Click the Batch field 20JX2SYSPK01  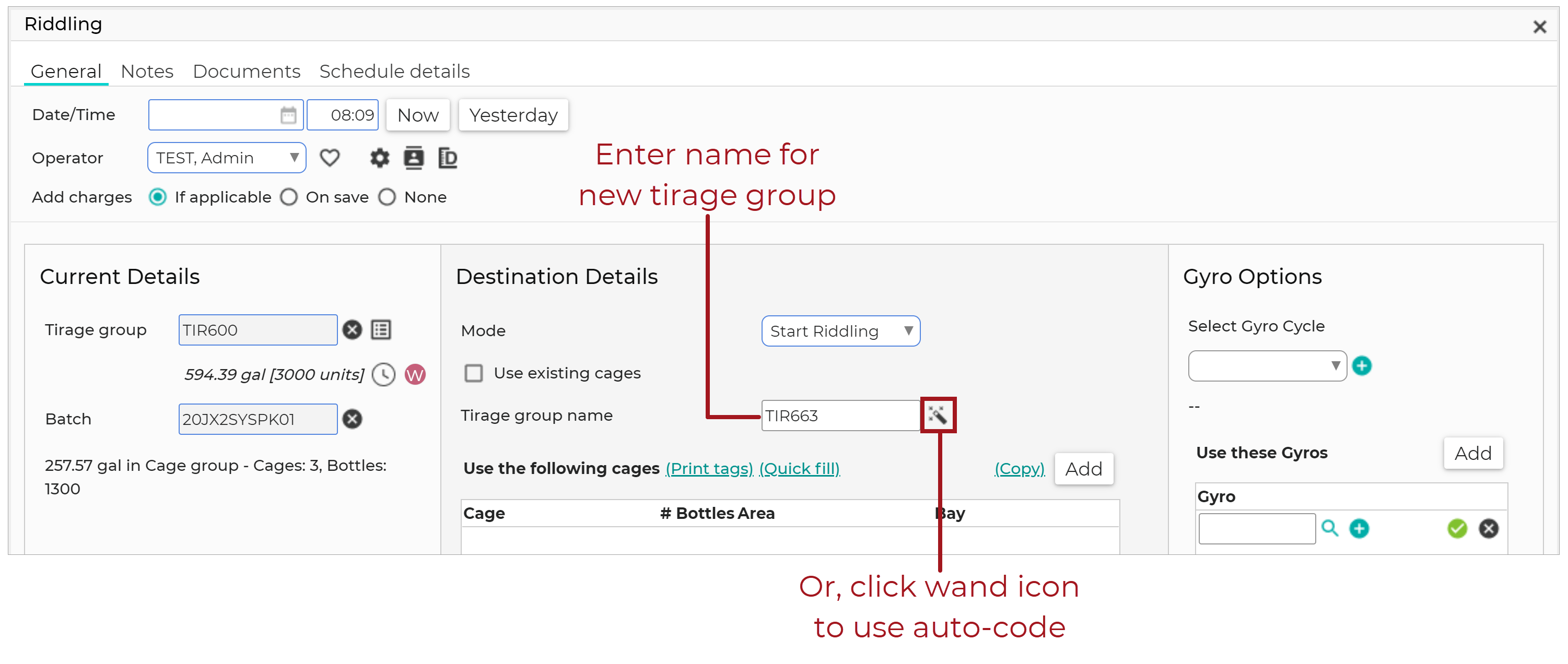coord(258,419)
